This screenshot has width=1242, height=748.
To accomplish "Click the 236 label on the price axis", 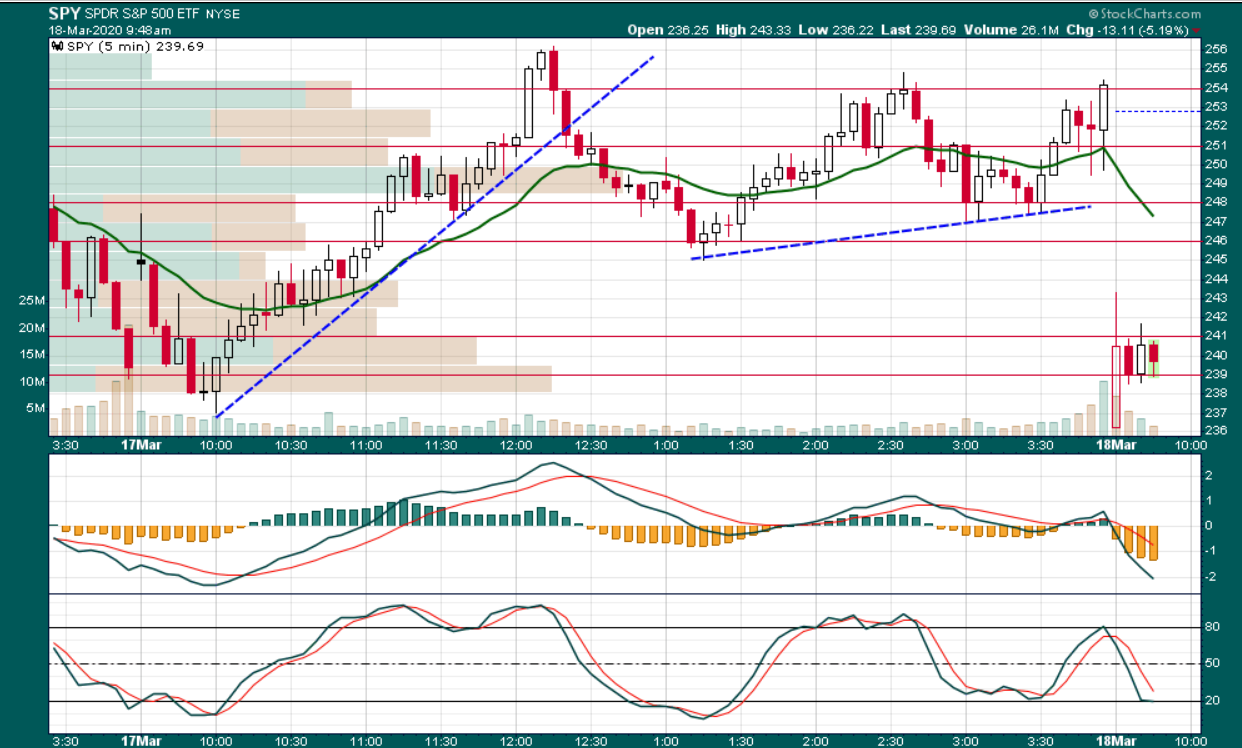I will [1215, 431].
